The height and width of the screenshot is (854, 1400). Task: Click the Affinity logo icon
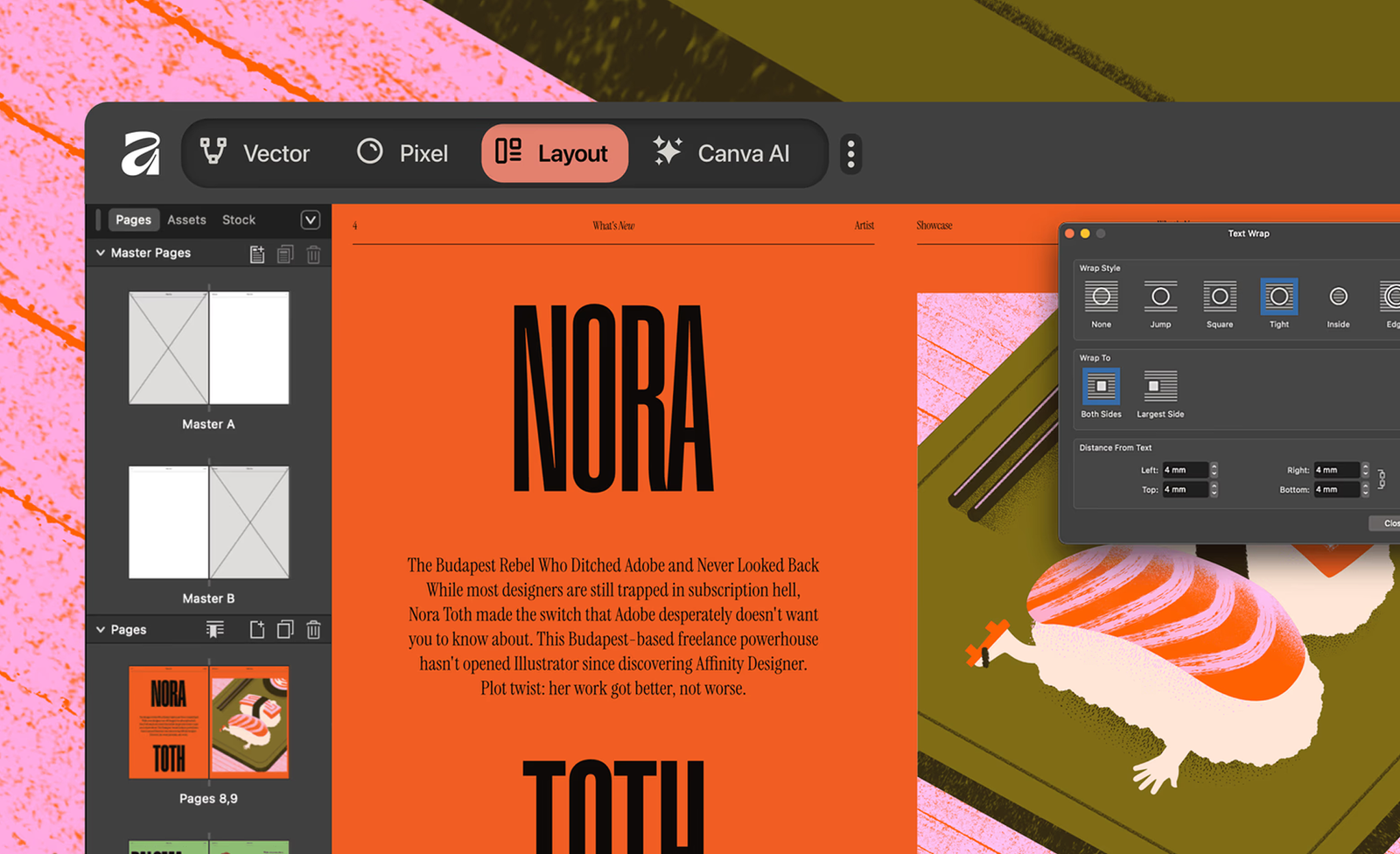coord(141,154)
